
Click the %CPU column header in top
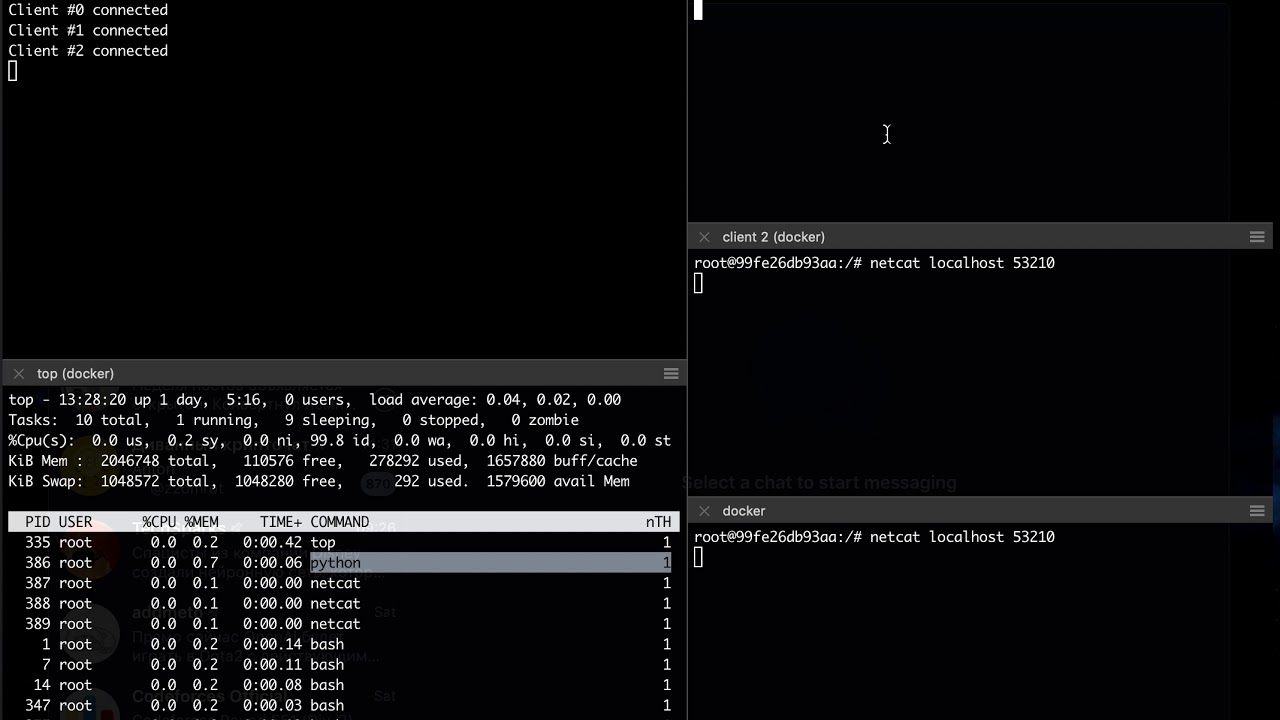click(x=159, y=522)
